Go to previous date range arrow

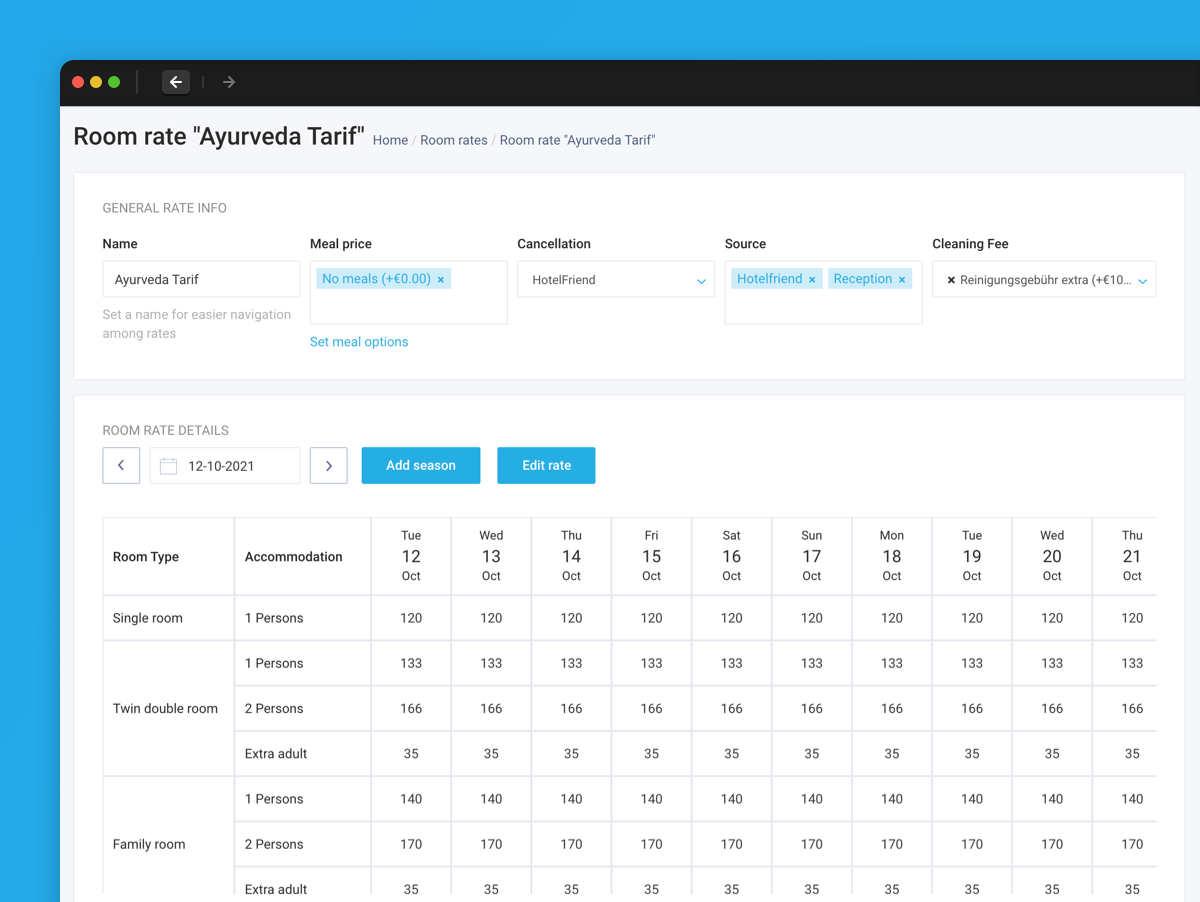pos(121,466)
